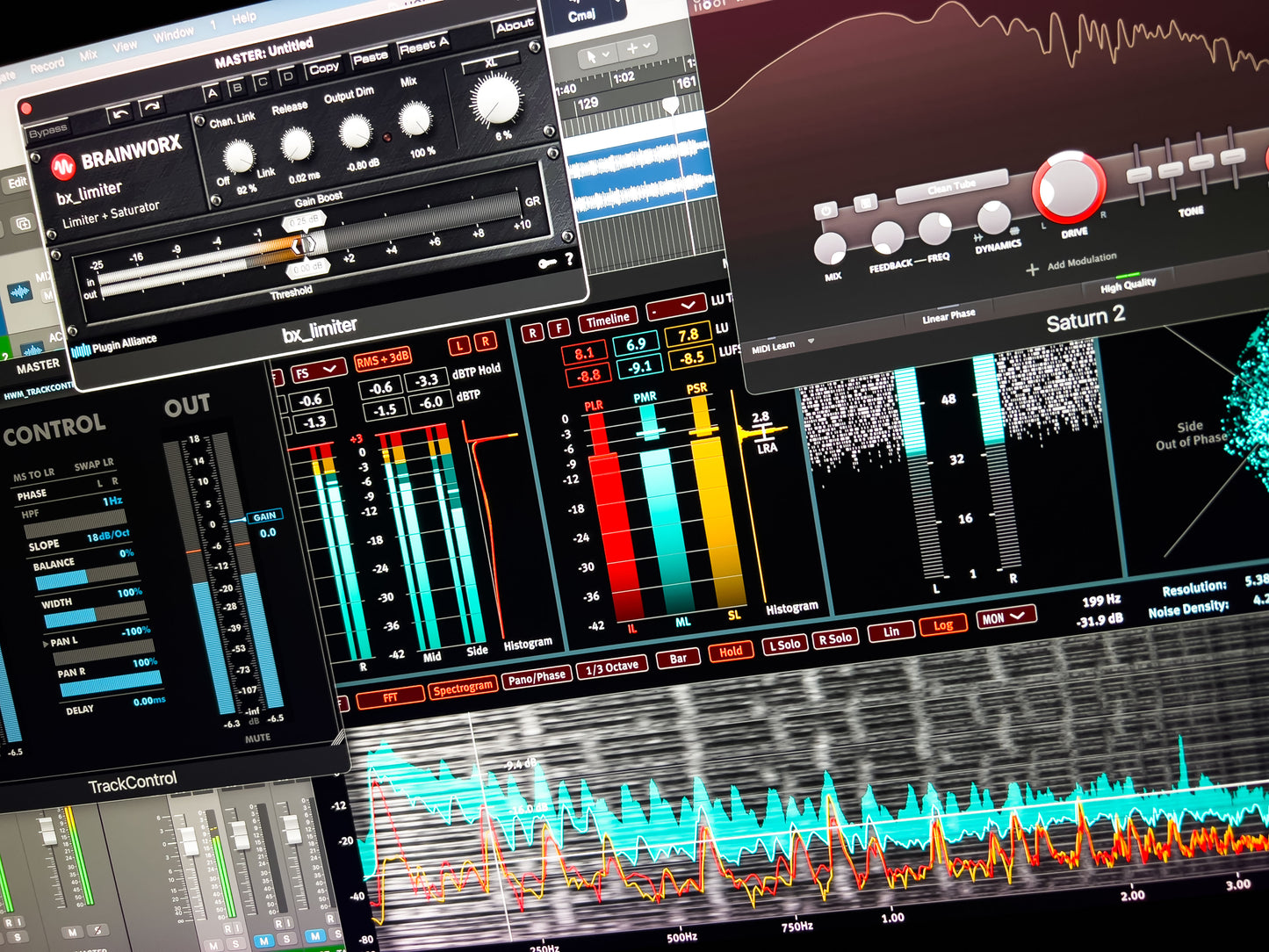1269x952 pixels.
Task: Turn the XL saturation knob
Action: click(x=496, y=99)
